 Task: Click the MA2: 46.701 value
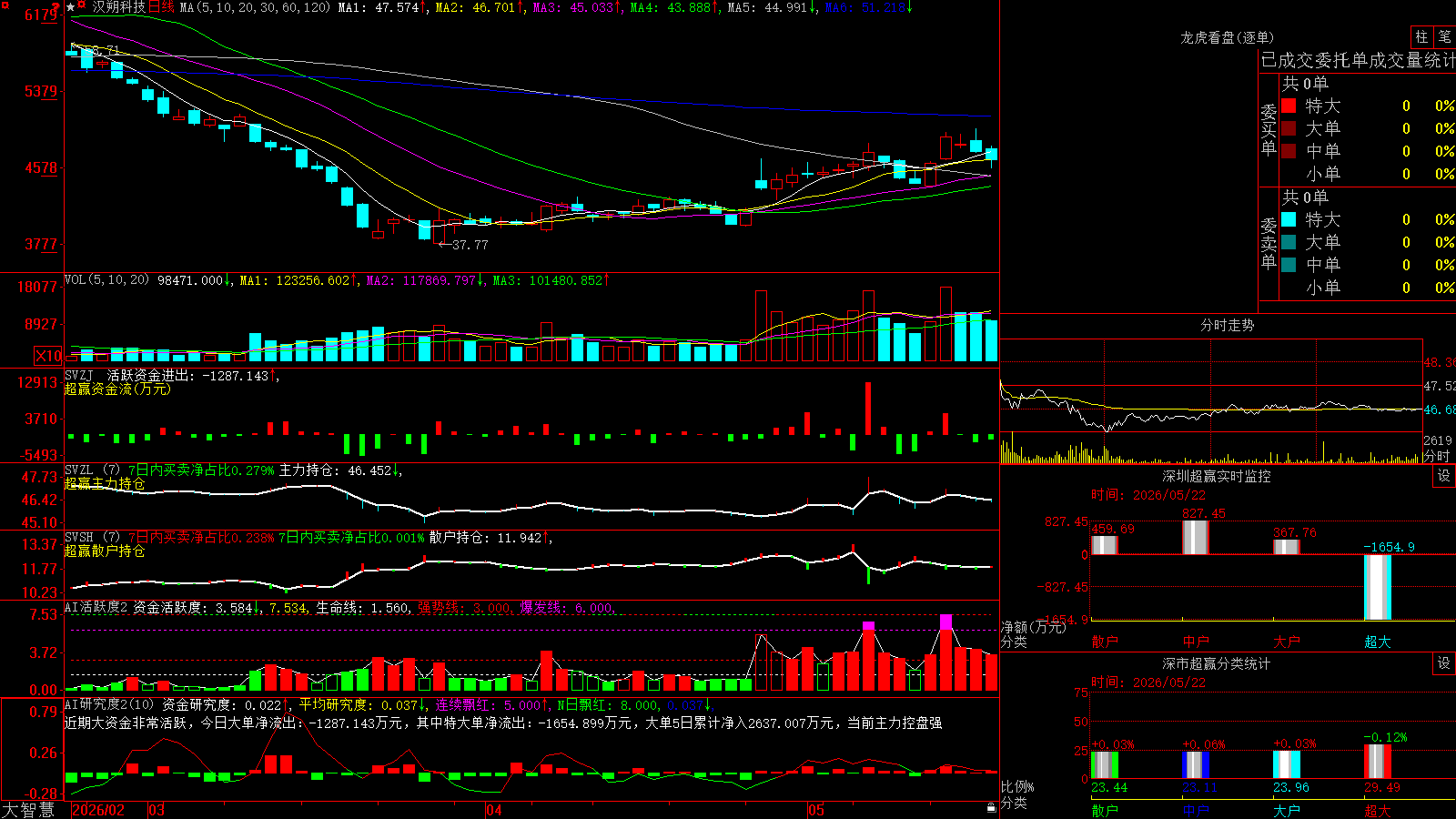(478, 7)
